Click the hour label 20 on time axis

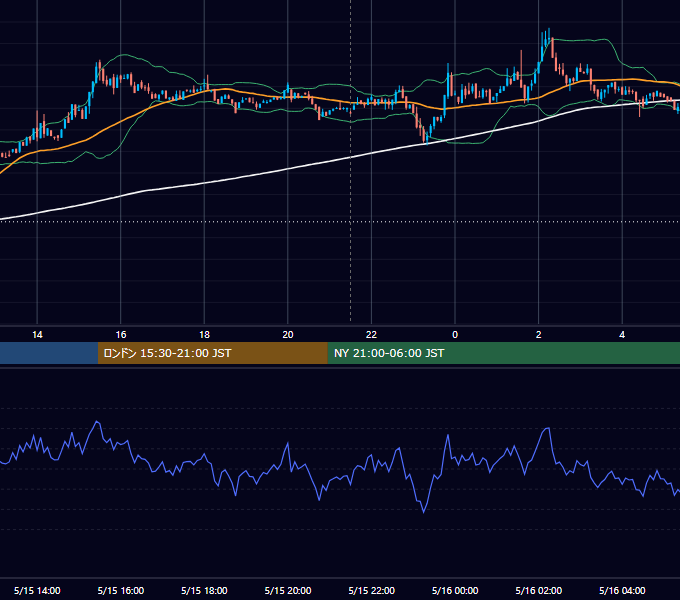click(288, 335)
